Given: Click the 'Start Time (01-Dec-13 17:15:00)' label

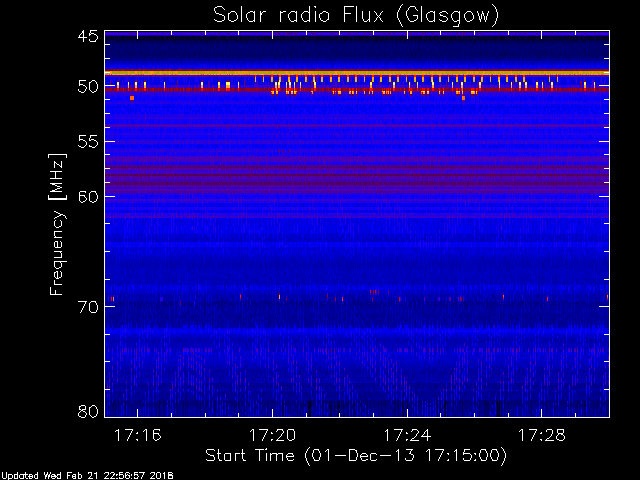Looking at the screenshot, I should click(x=356, y=455).
